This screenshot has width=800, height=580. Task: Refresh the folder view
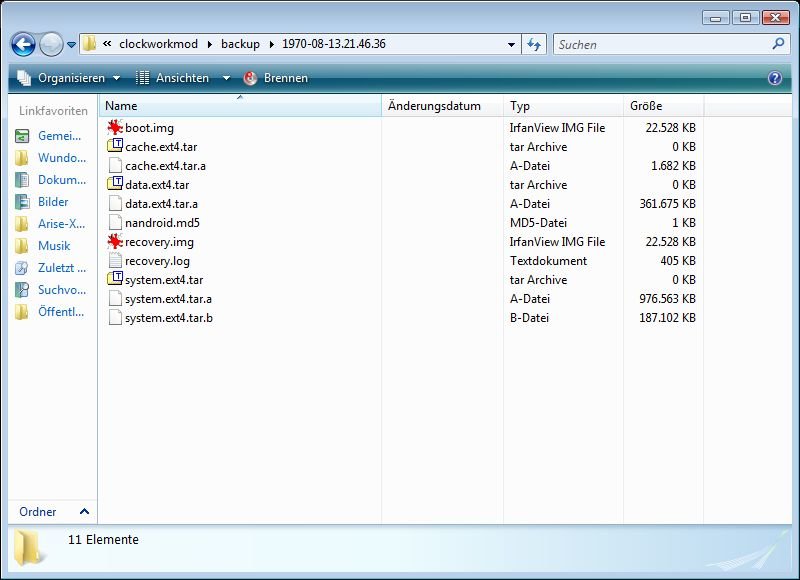tap(534, 44)
